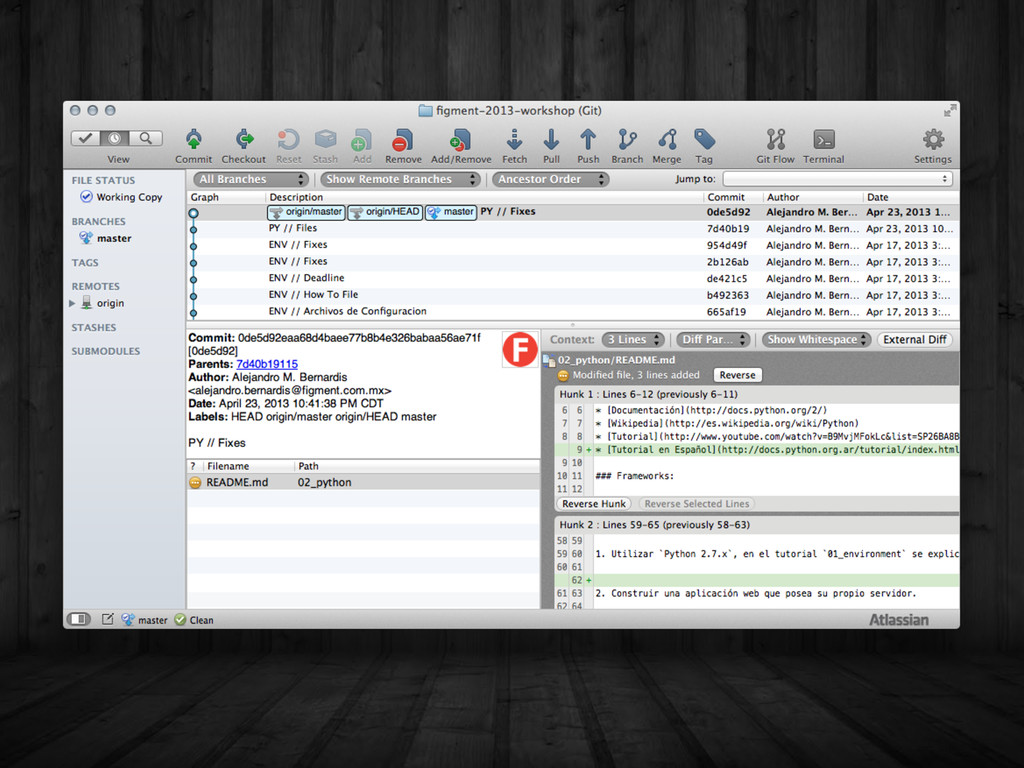Image resolution: width=1024 pixels, height=768 pixels.
Task: Open the Jump to combo box
Action: click(837, 178)
